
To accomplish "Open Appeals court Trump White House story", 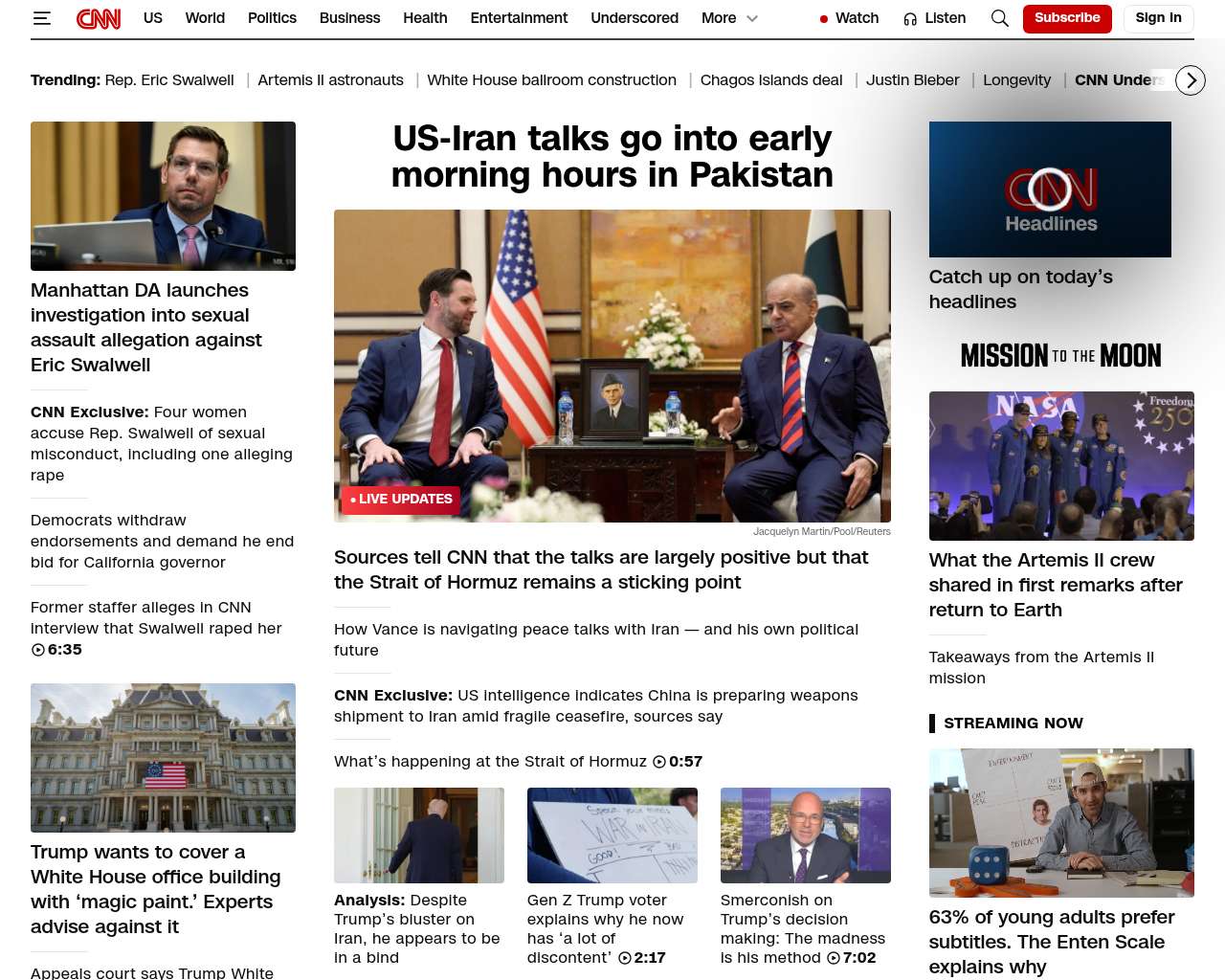I will point(152,972).
